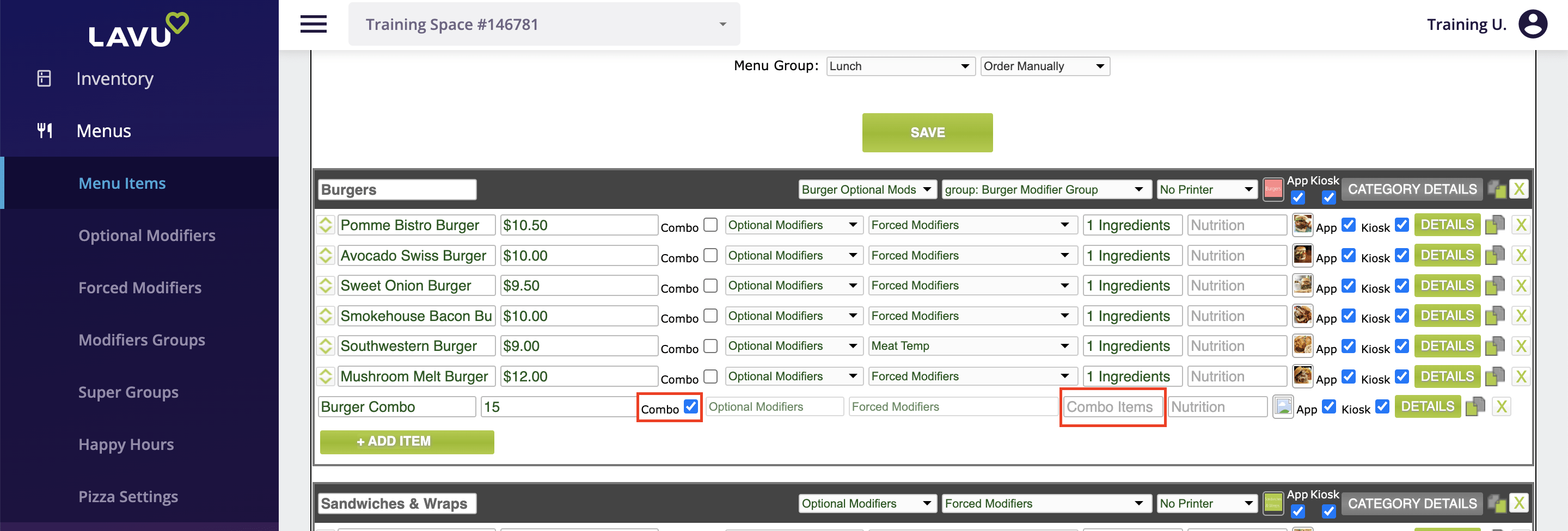The height and width of the screenshot is (531, 1568).
Task: Open the Burger Modifier Group dropdown
Action: (x=1046, y=190)
